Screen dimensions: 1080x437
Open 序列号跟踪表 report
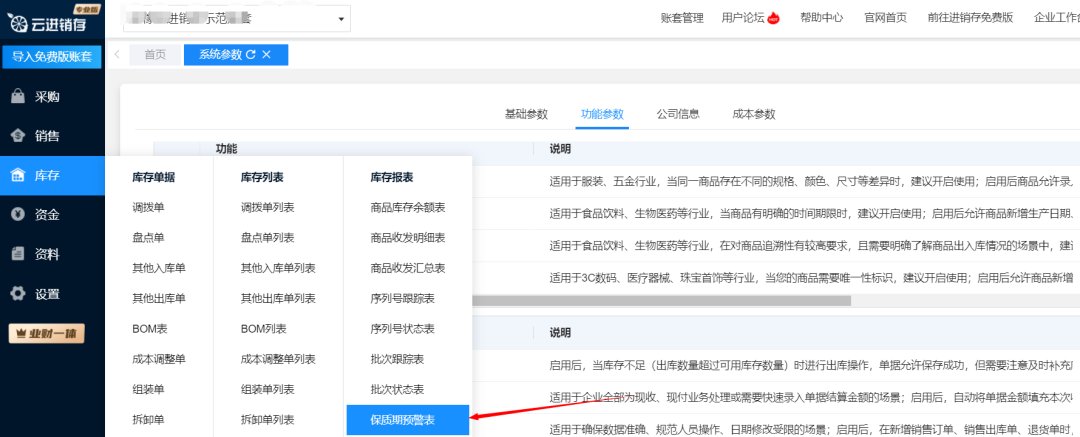pos(402,298)
